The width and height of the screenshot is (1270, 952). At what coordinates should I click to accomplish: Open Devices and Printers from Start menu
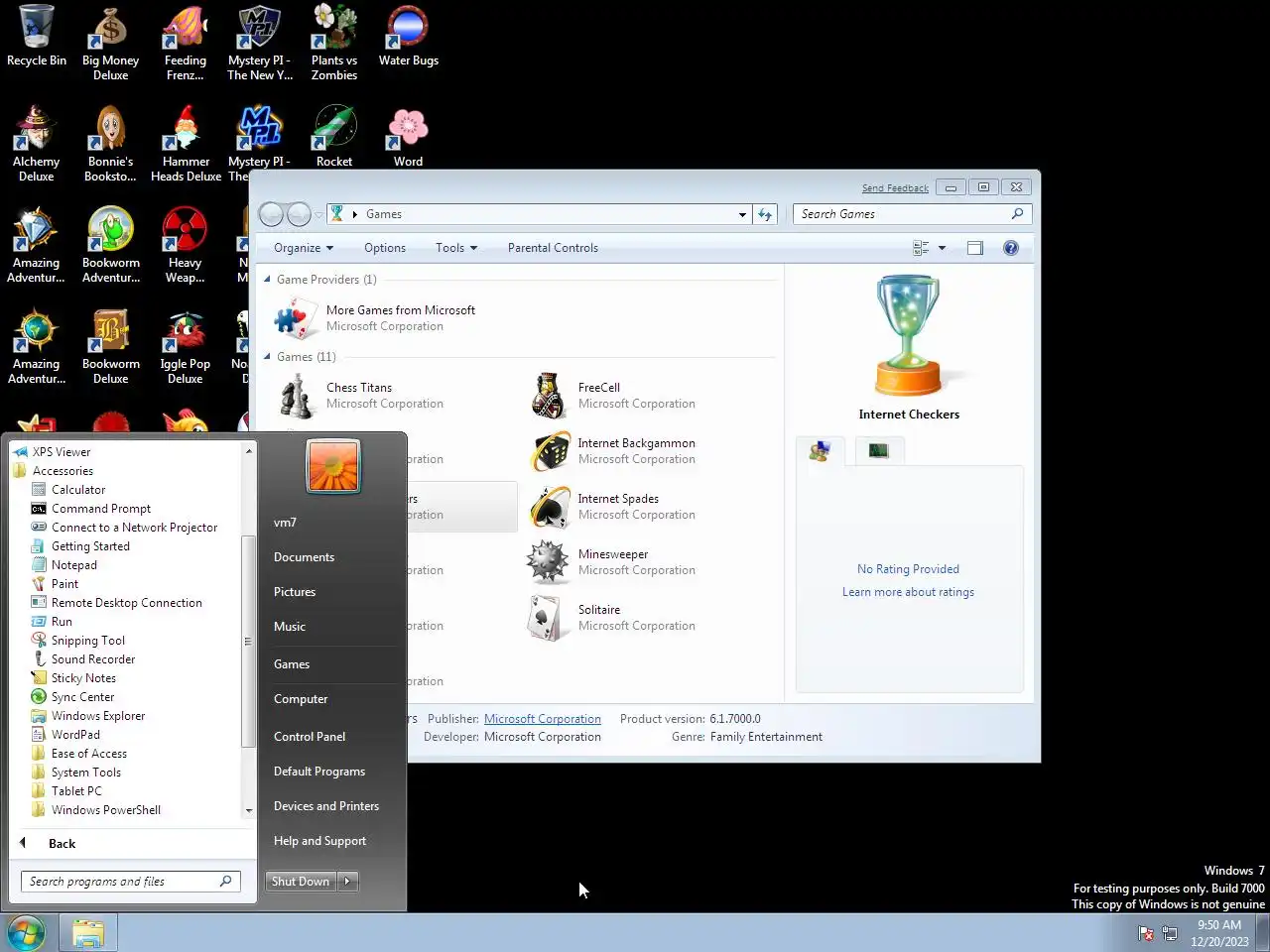pos(326,806)
